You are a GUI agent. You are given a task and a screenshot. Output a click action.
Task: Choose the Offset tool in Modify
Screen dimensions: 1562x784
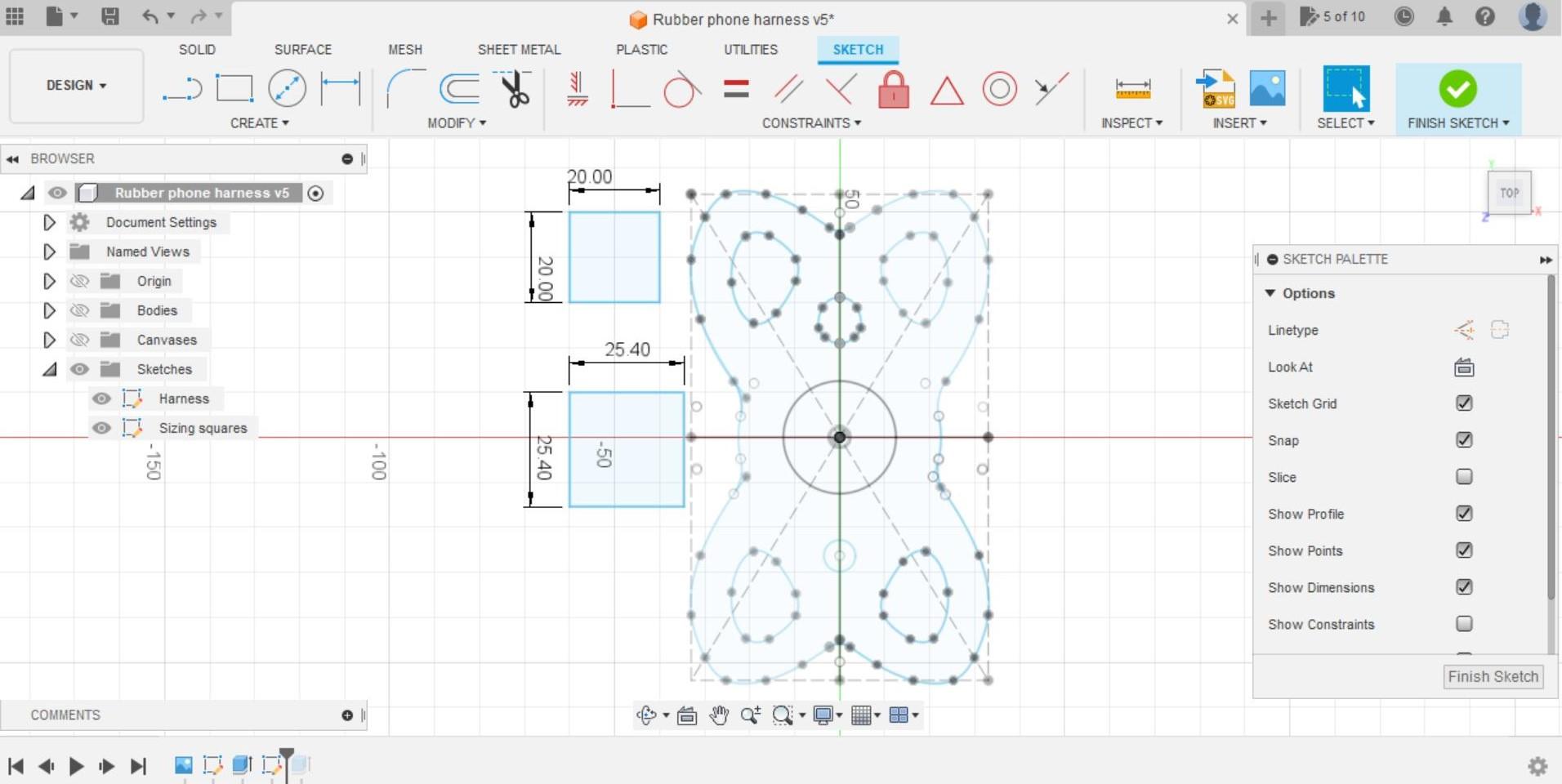pyautogui.click(x=460, y=88)
